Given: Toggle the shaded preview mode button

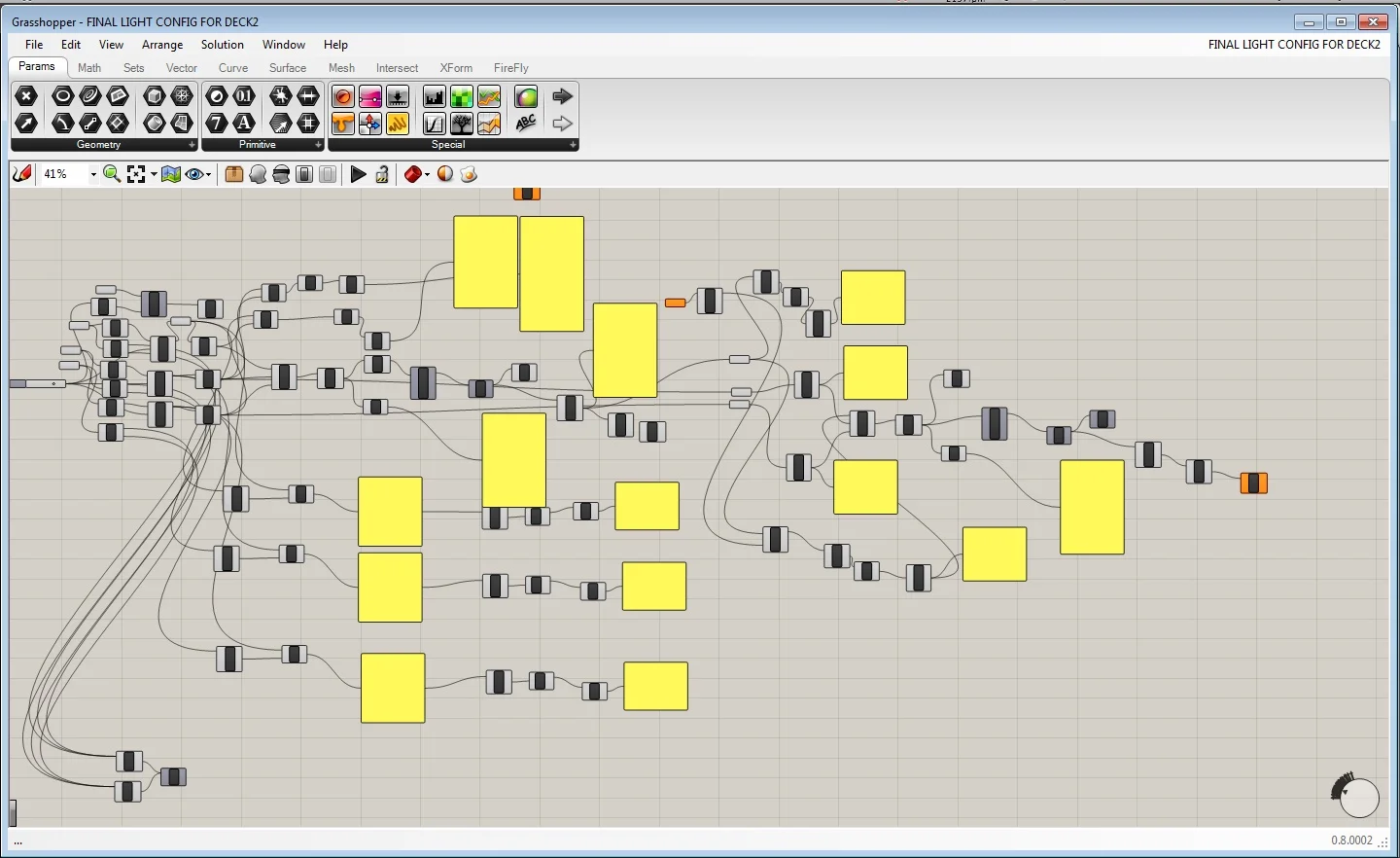Looking at the screenshot, I should (x=304, y=174).
